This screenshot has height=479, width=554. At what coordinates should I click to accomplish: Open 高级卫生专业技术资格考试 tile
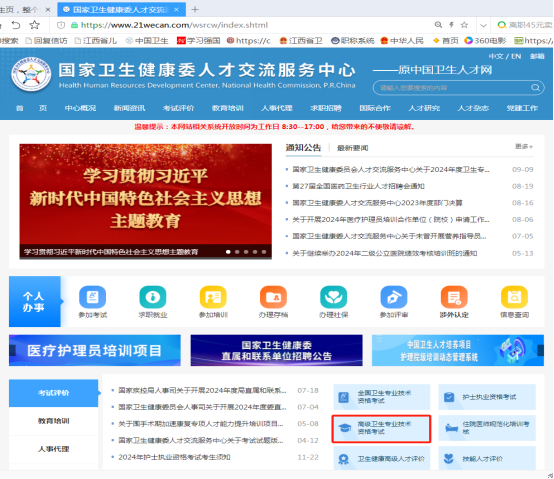pos(382,428)
